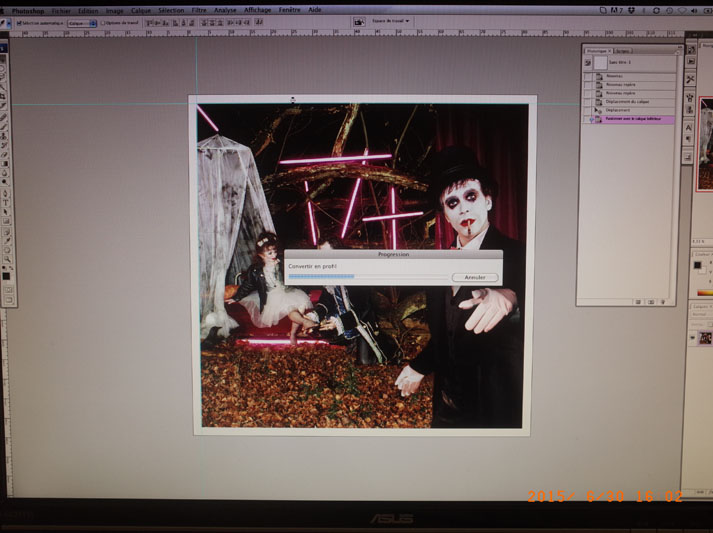Select the Clone Stamp tool

click(6, 136)
